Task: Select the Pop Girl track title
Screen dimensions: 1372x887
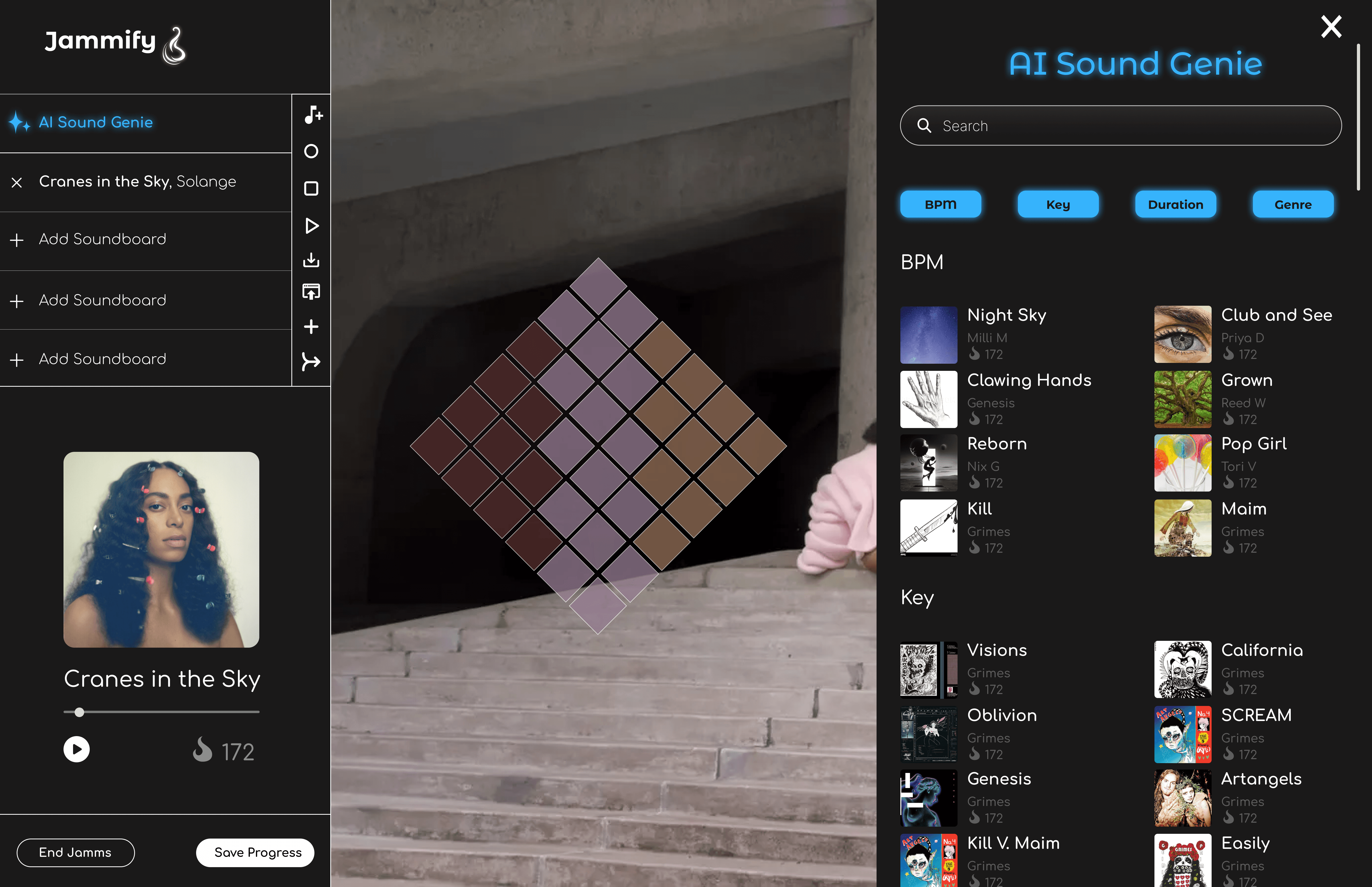Action: 1254,444
